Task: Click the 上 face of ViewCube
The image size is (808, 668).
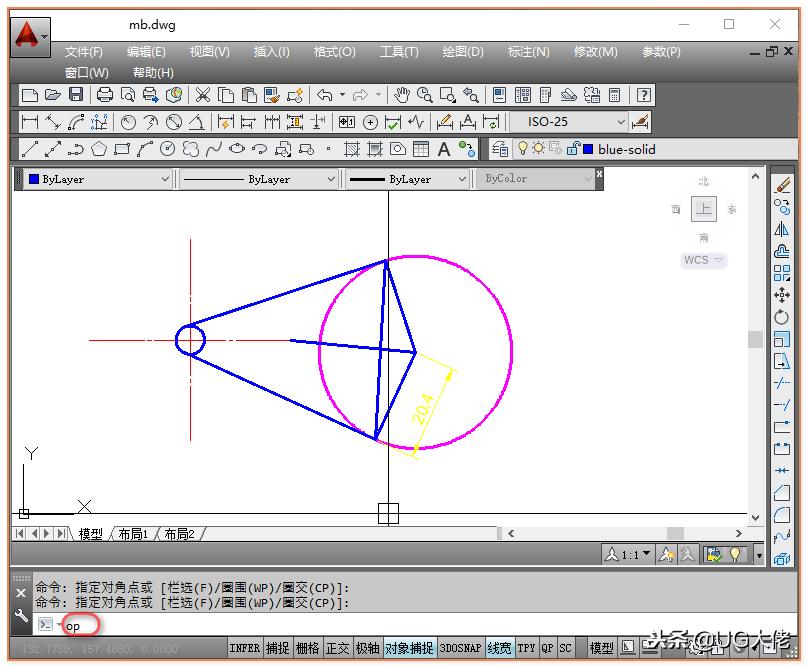Action: 704,209
